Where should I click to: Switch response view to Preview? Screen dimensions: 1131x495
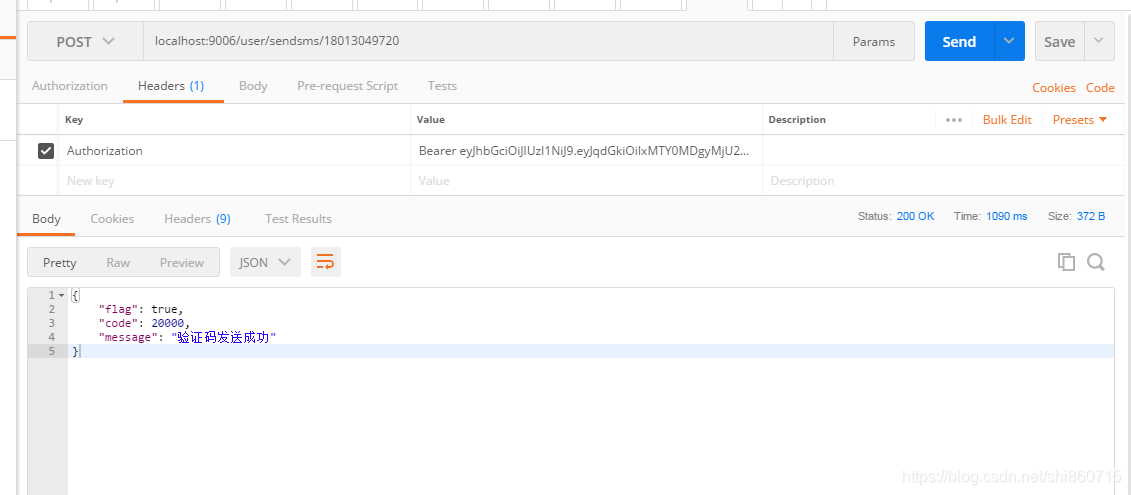click(182, 263)
